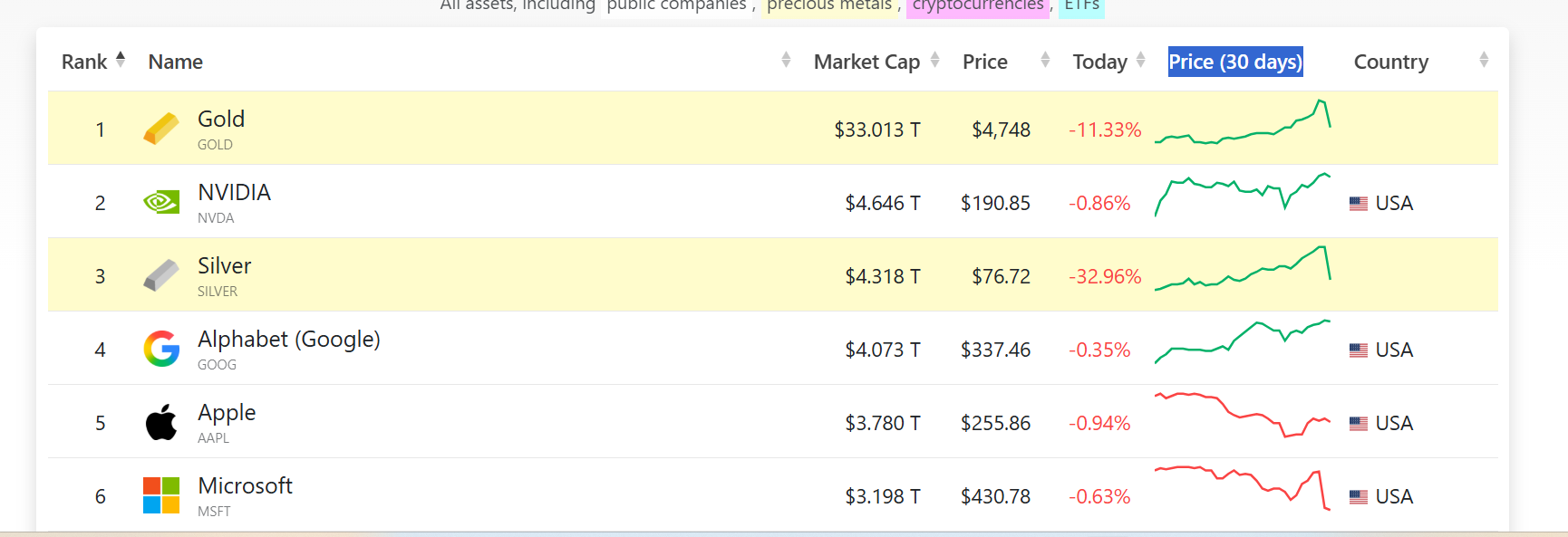
Task: Sort by Today column arrows
Action: (x=1140, y=60)
